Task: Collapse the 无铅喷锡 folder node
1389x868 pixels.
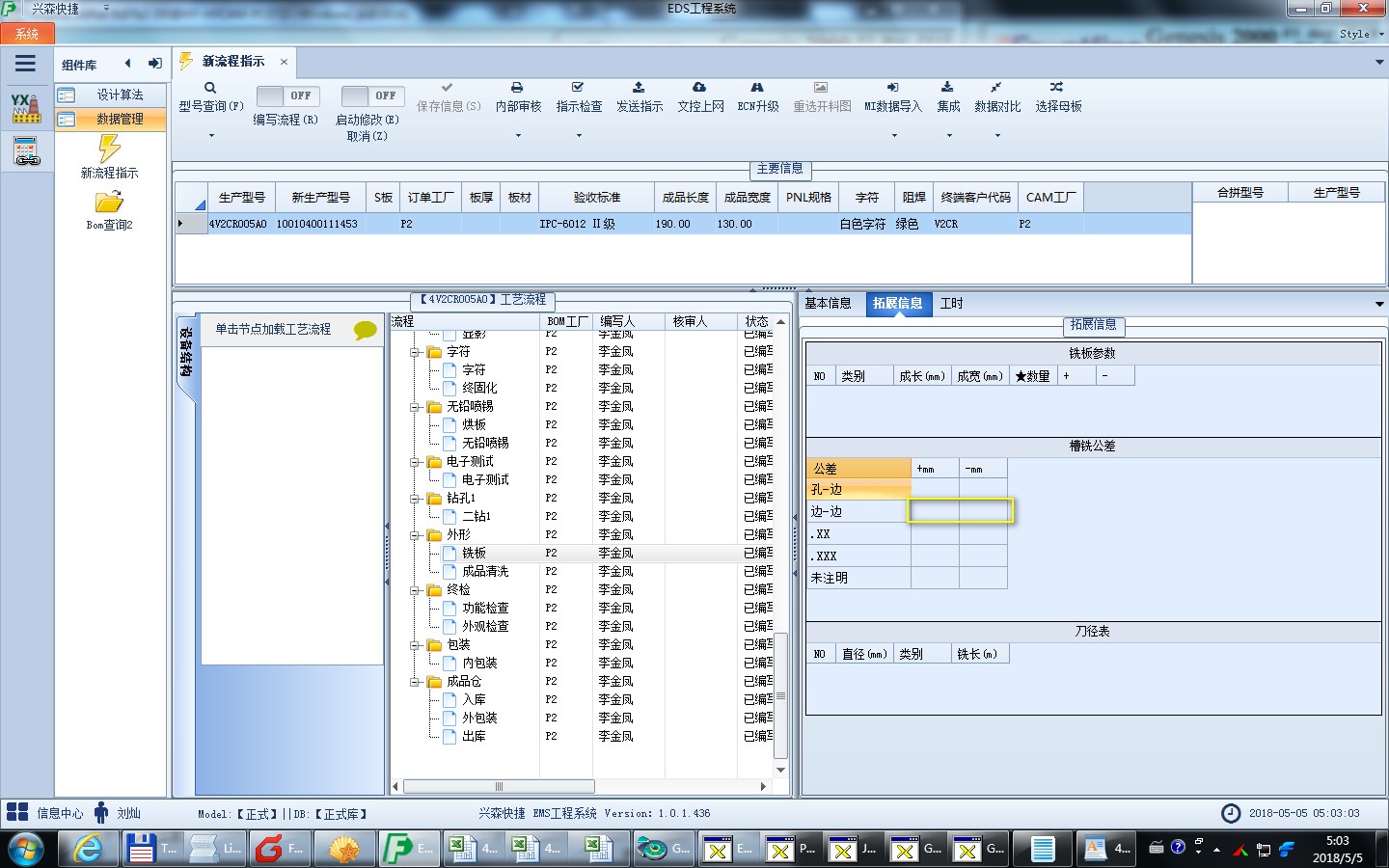Action: pos(416,407)
